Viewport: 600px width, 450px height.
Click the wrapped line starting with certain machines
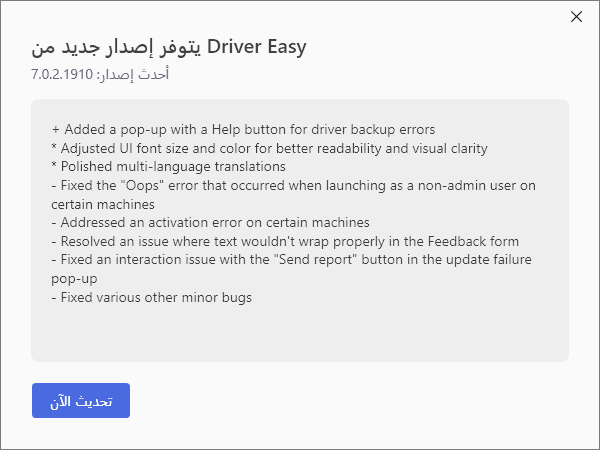pyautogui.click(x=103, y=204)
